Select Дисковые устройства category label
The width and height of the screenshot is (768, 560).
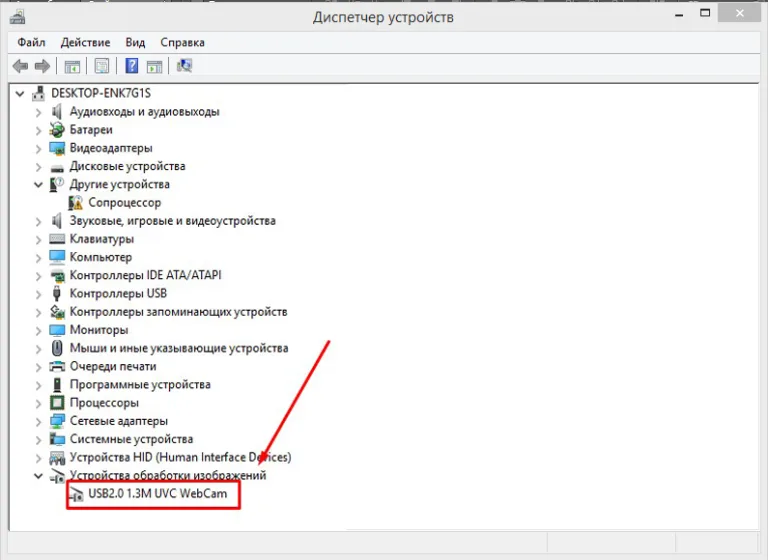tap(127, 166)
